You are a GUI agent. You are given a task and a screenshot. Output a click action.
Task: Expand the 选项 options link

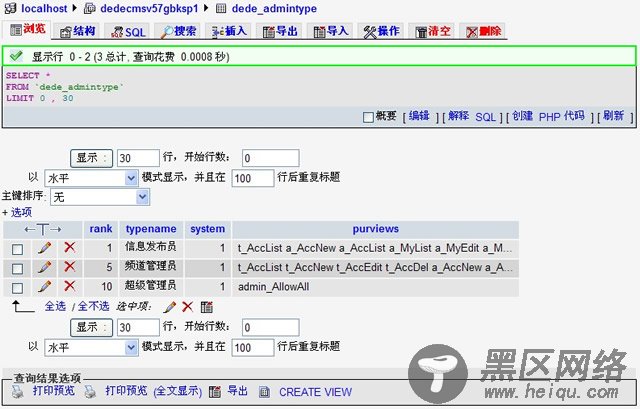pyautogui.click(x=21, y=212)
